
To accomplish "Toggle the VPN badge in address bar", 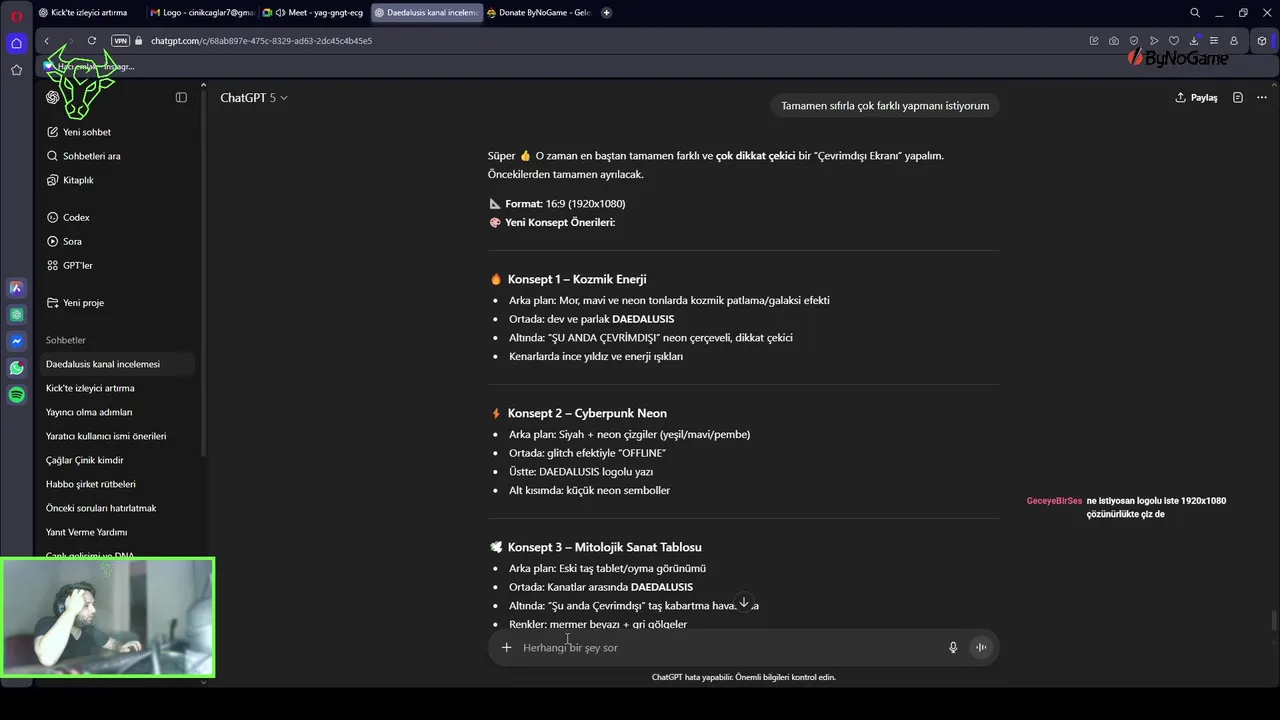I will [x=121, y=41].
